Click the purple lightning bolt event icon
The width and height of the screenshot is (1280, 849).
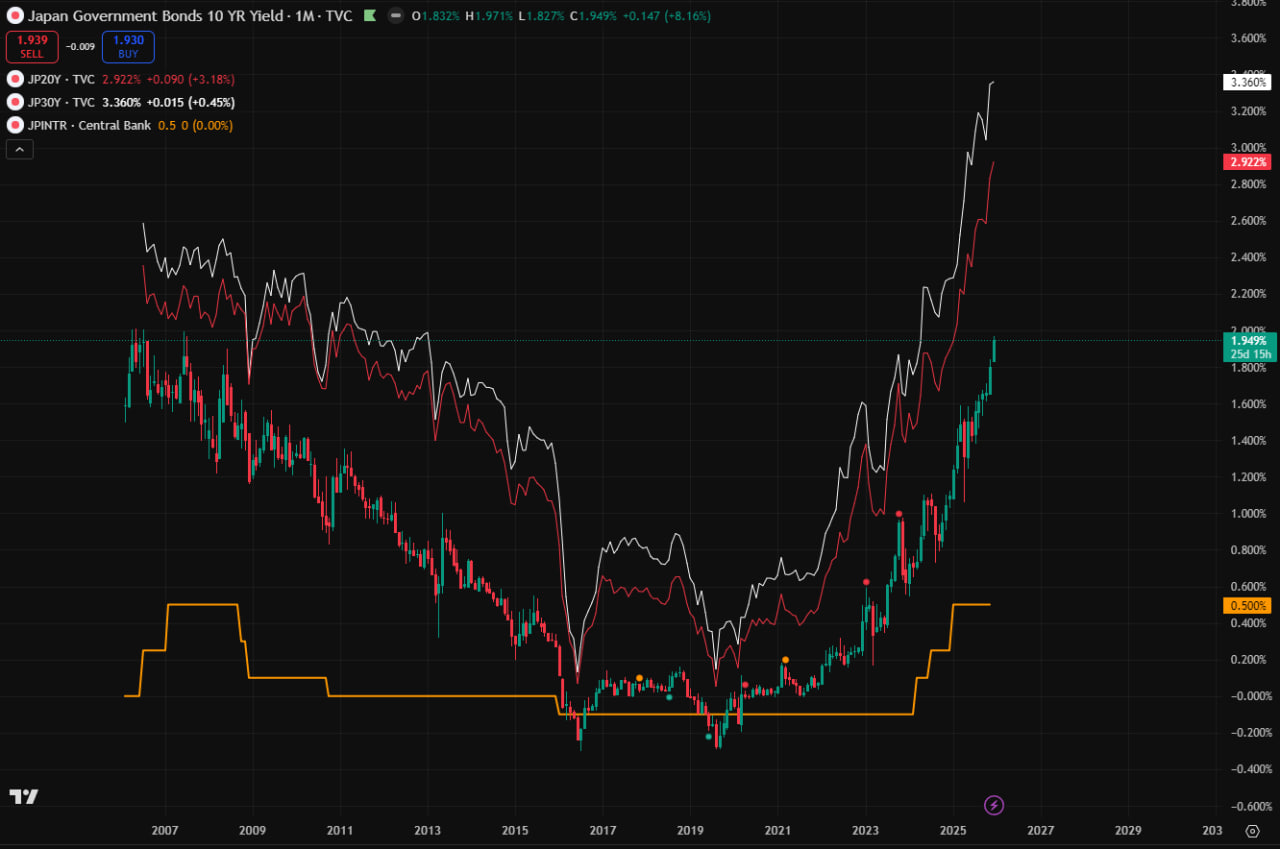coord(993,804)
